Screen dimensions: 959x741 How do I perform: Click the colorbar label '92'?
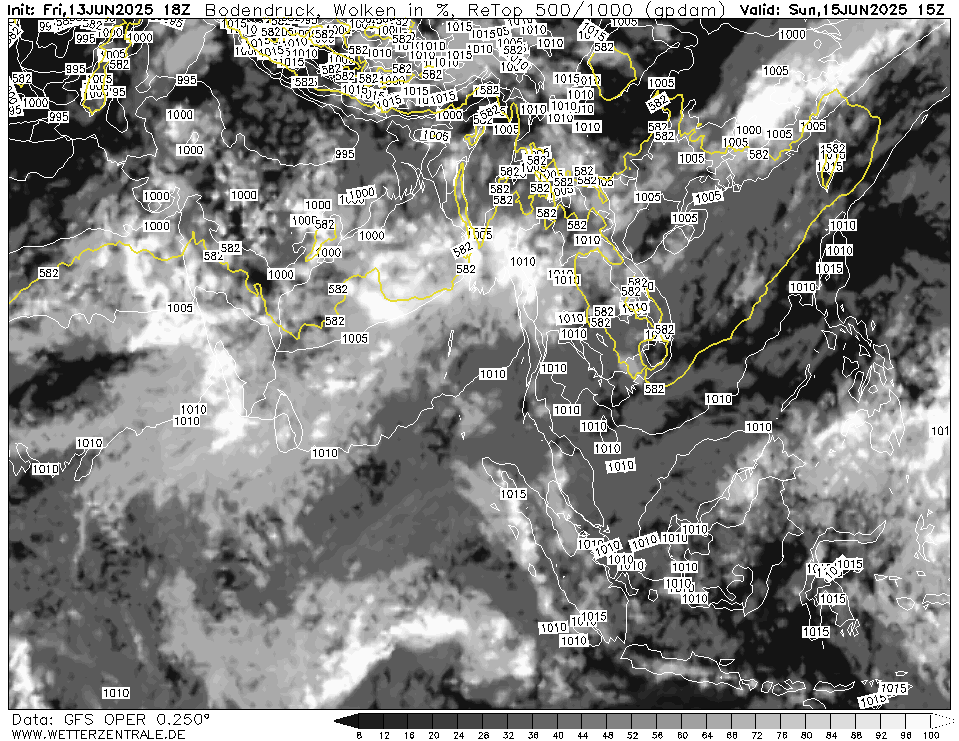coord(881,735)
